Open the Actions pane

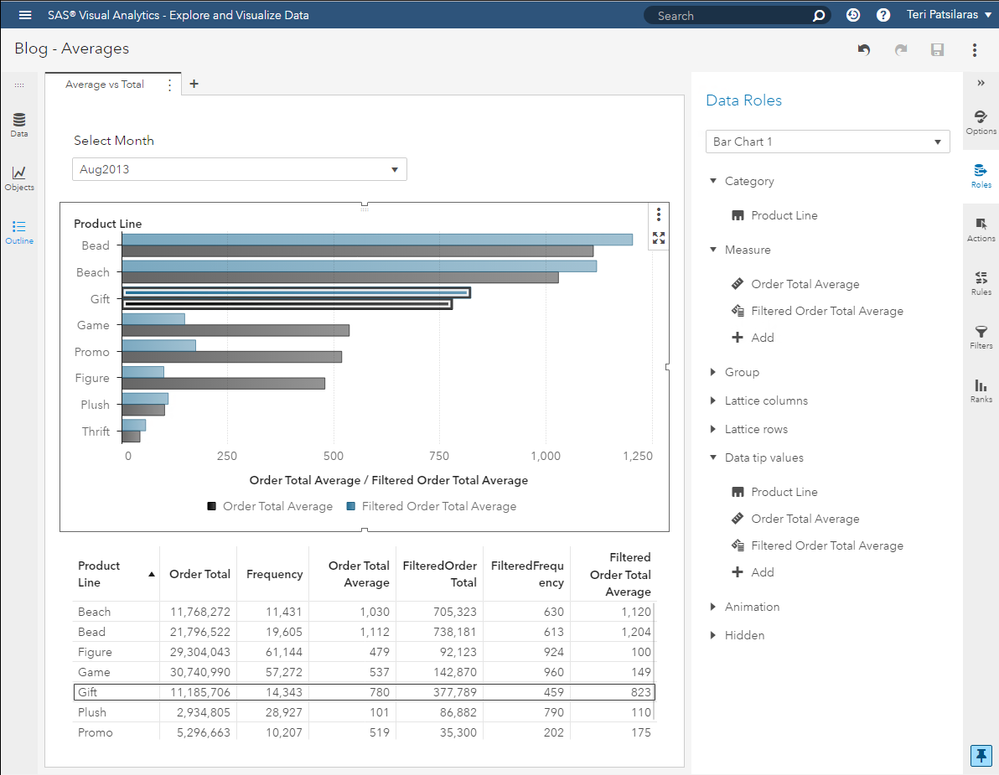(x=980, y=230)
